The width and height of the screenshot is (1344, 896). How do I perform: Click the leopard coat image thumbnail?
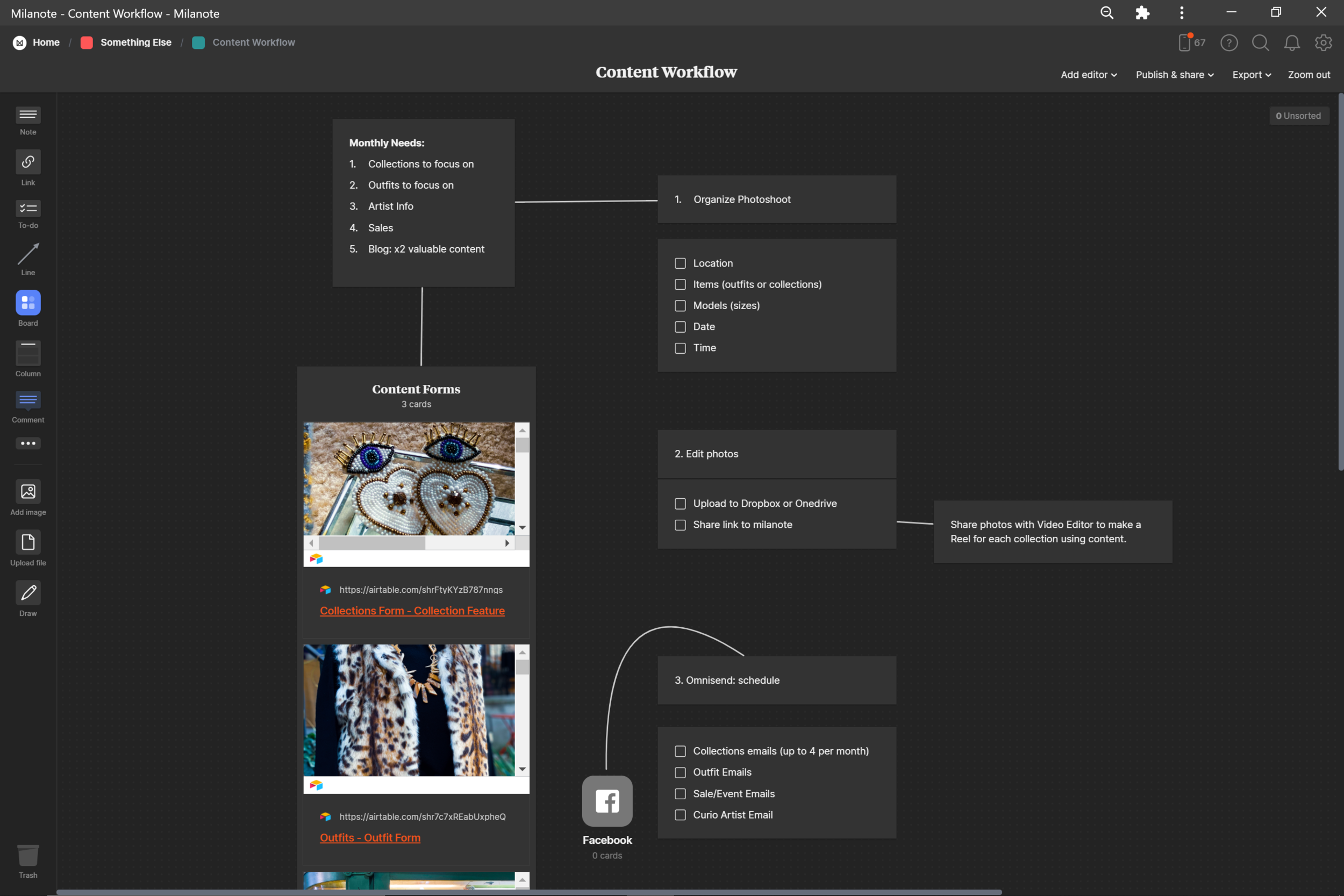[409, 710]
